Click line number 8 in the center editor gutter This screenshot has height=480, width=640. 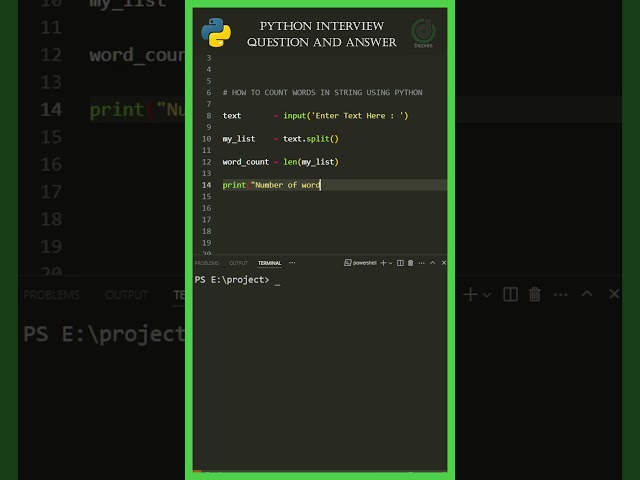pyautogui.click(x=209, y=116)
